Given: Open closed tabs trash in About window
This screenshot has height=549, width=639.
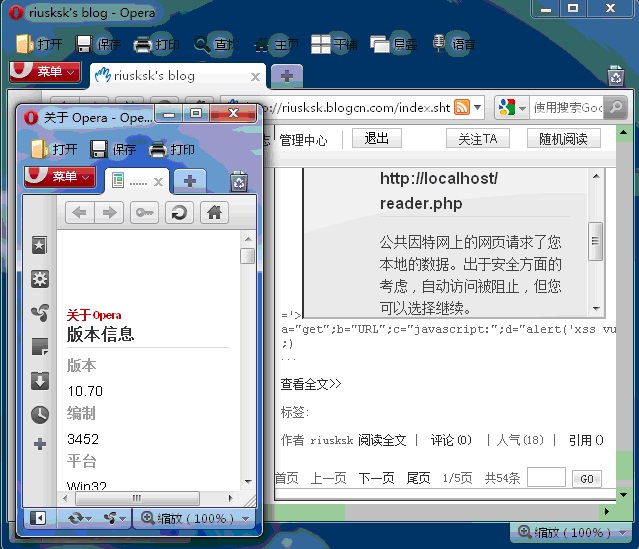Looking at the screenshot, I should coord(239,181).
